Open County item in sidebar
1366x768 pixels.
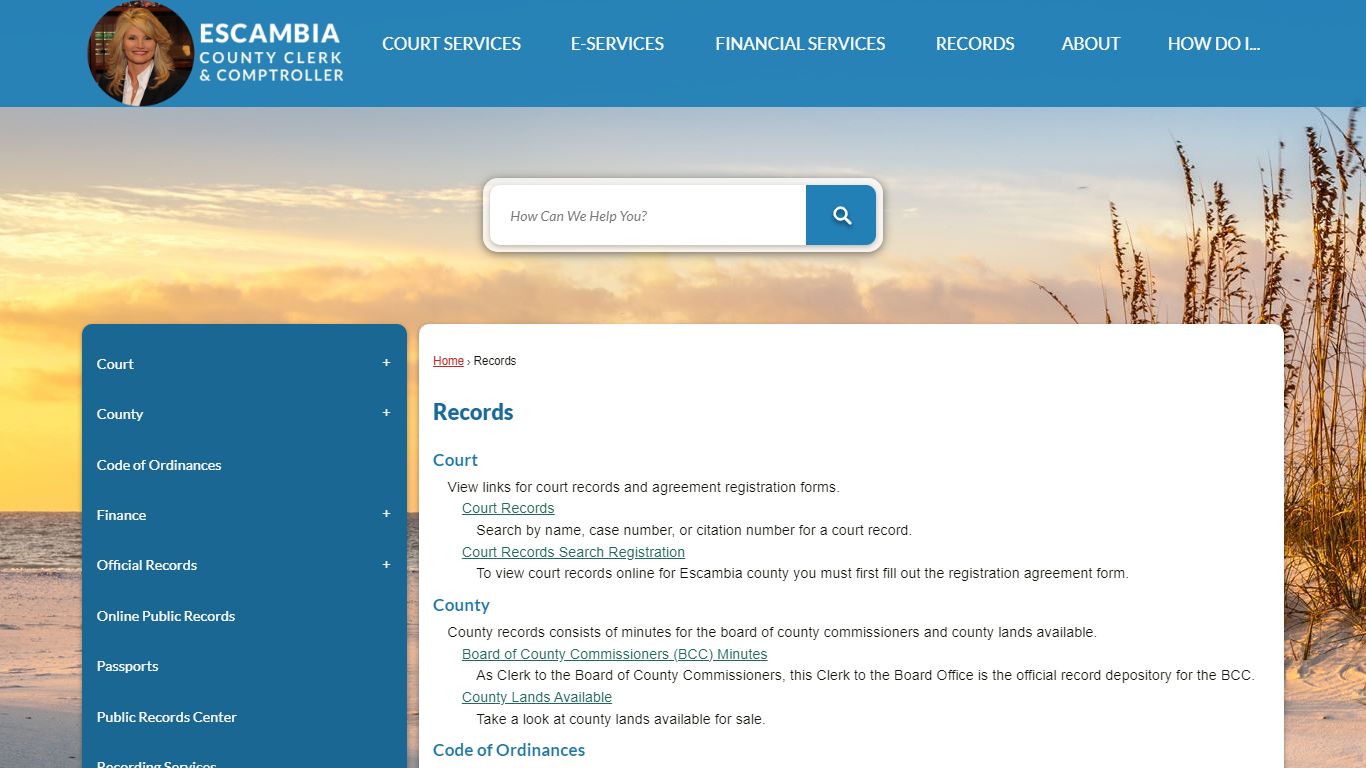120,413
